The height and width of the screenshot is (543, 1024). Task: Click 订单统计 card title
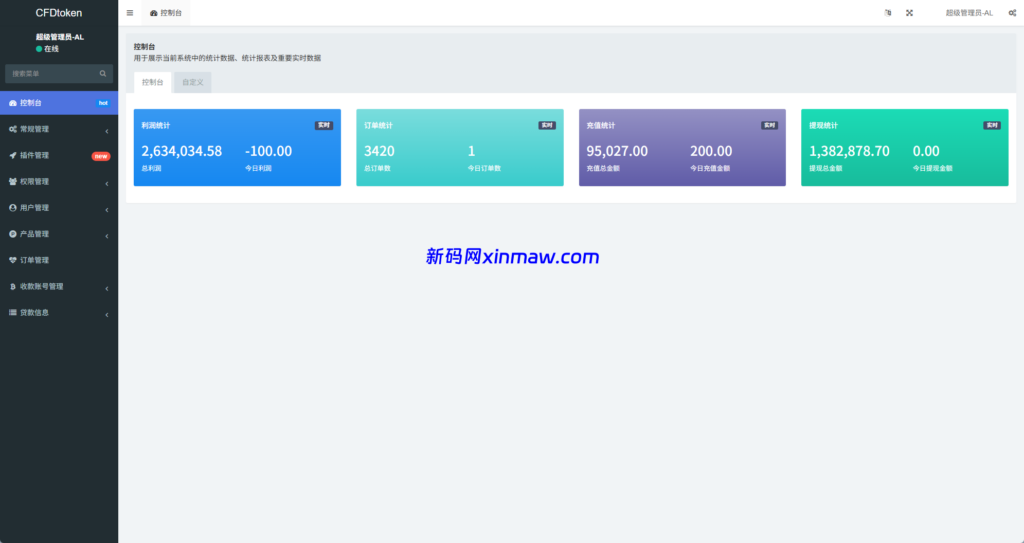(378, 125)
